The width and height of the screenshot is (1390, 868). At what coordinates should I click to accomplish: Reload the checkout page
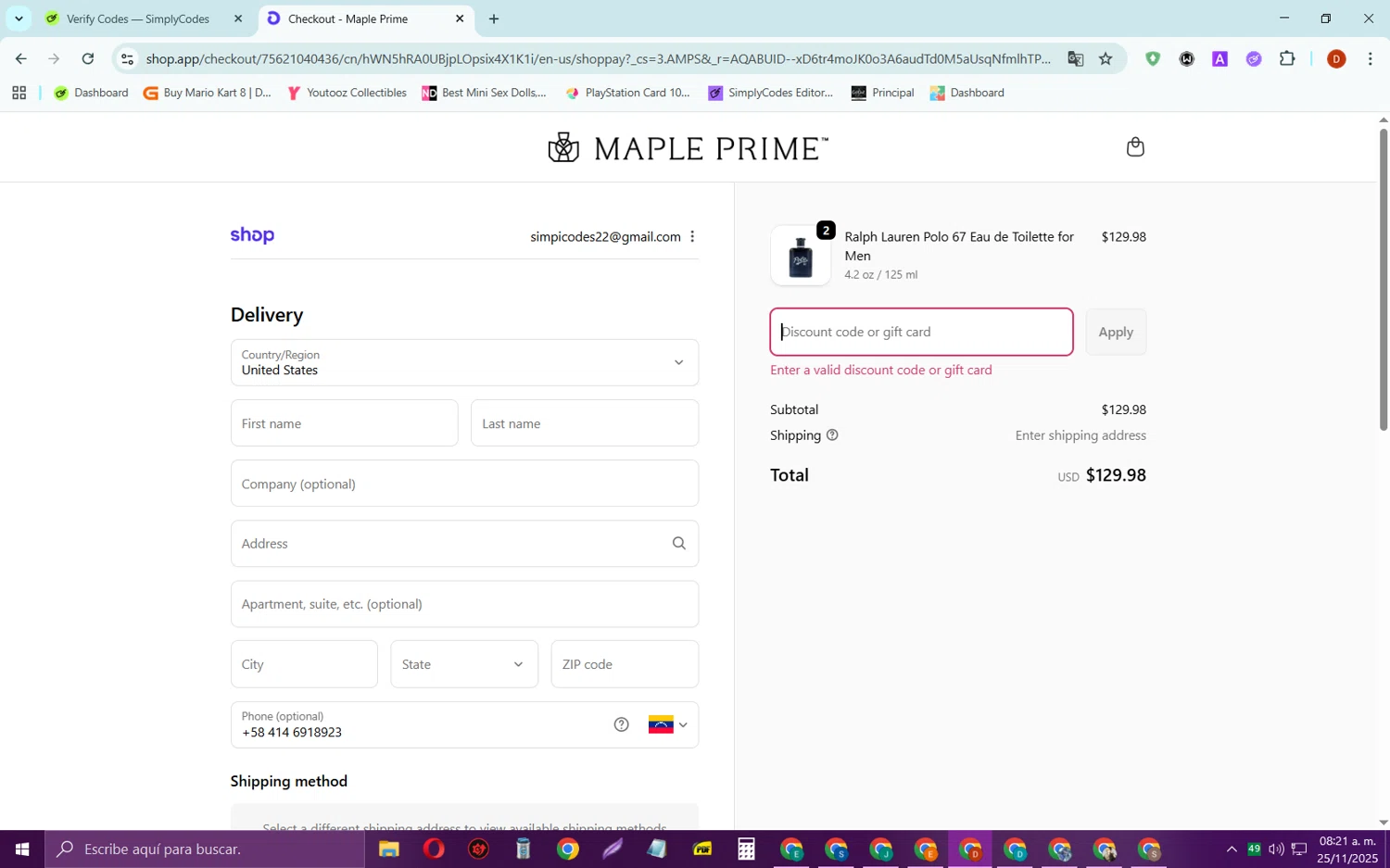[x=87, y=58]
